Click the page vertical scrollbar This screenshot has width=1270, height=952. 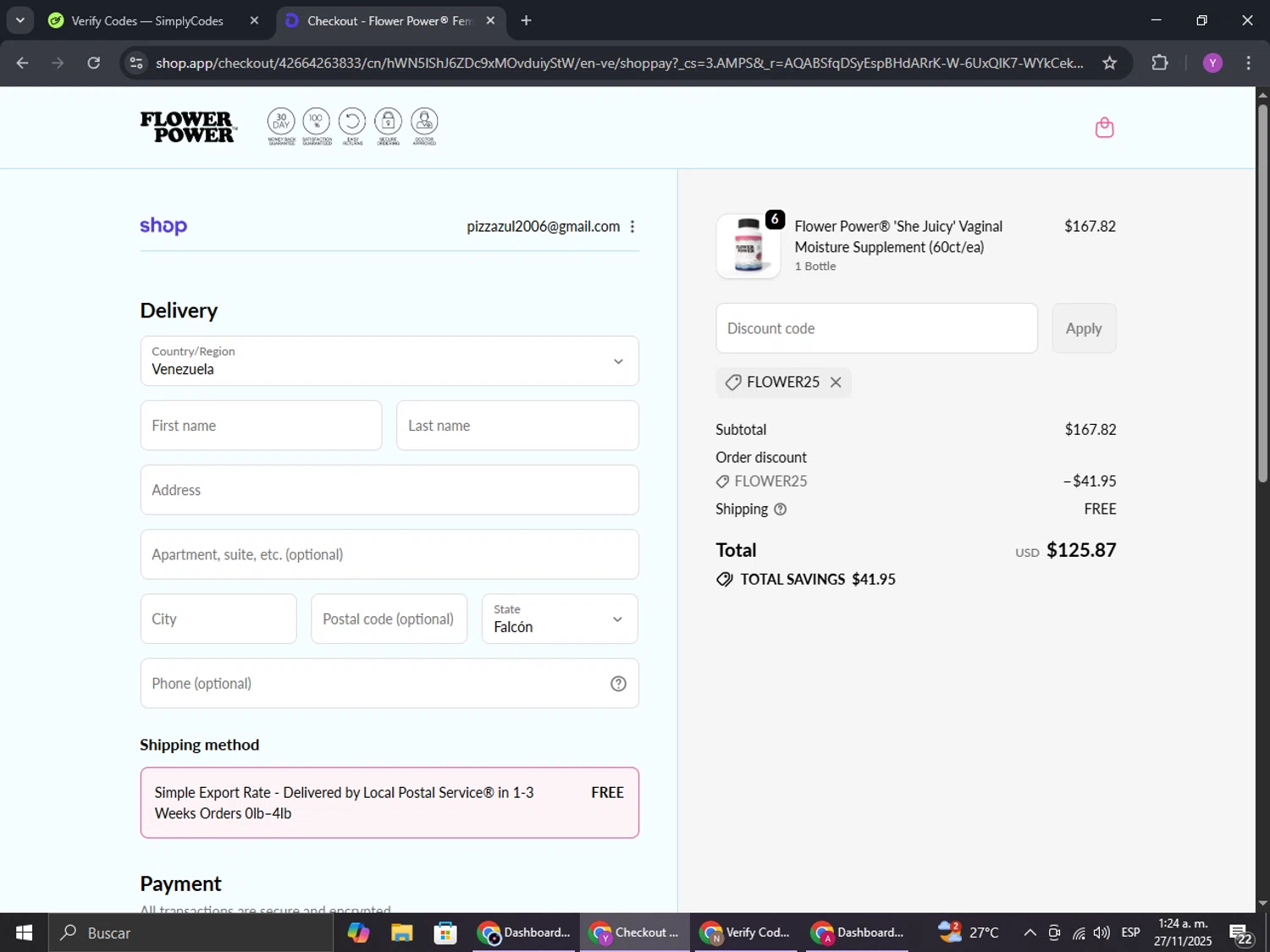click(1262, 292)
